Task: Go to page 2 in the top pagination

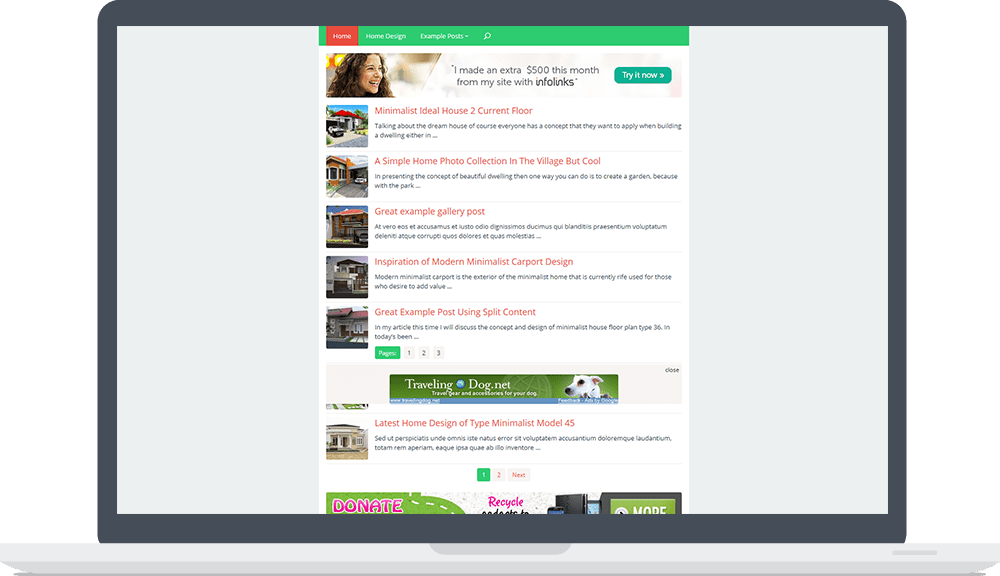Action: pos(423,352)
